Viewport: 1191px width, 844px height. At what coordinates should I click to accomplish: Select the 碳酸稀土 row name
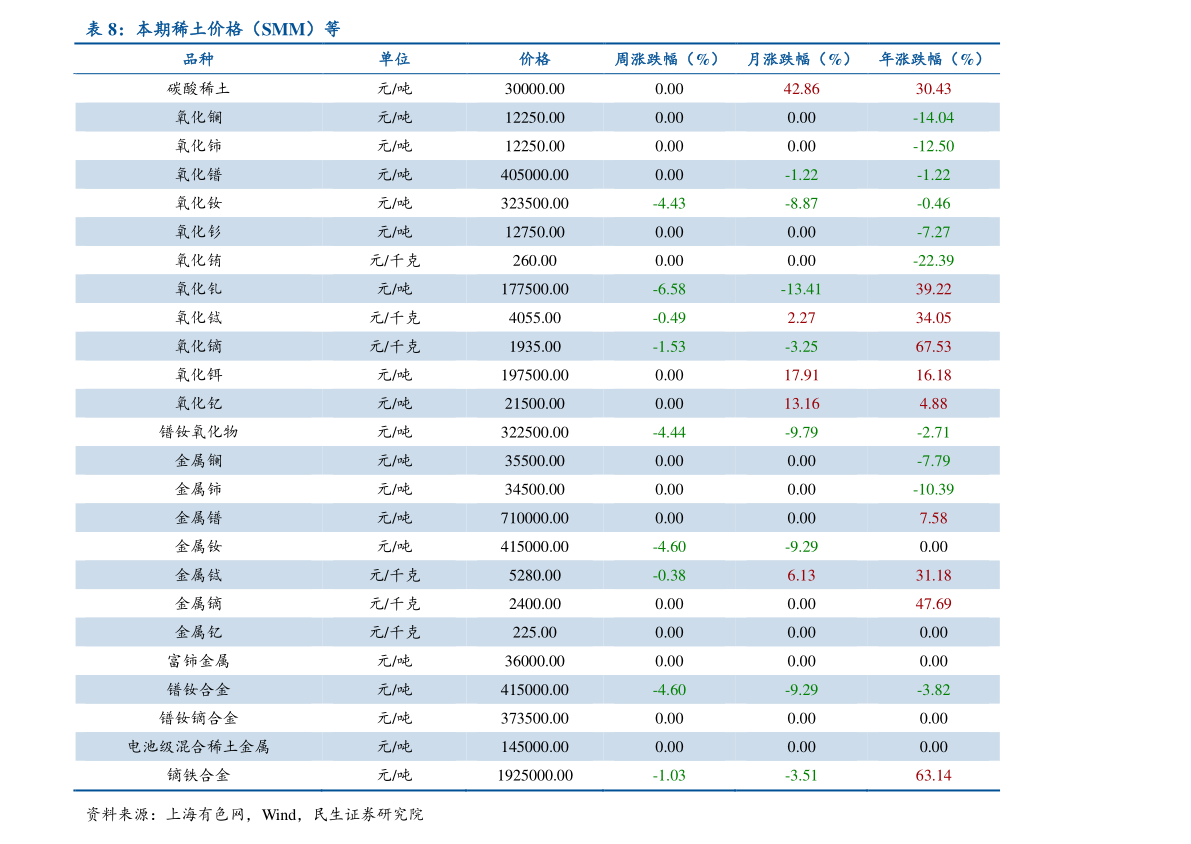coord(198,89)
